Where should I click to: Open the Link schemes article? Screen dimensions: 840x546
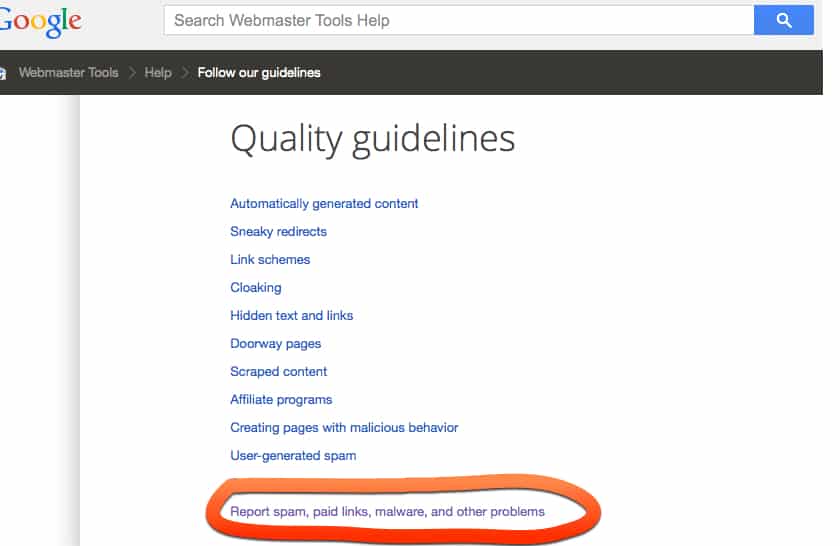click(x=270, y=260)
